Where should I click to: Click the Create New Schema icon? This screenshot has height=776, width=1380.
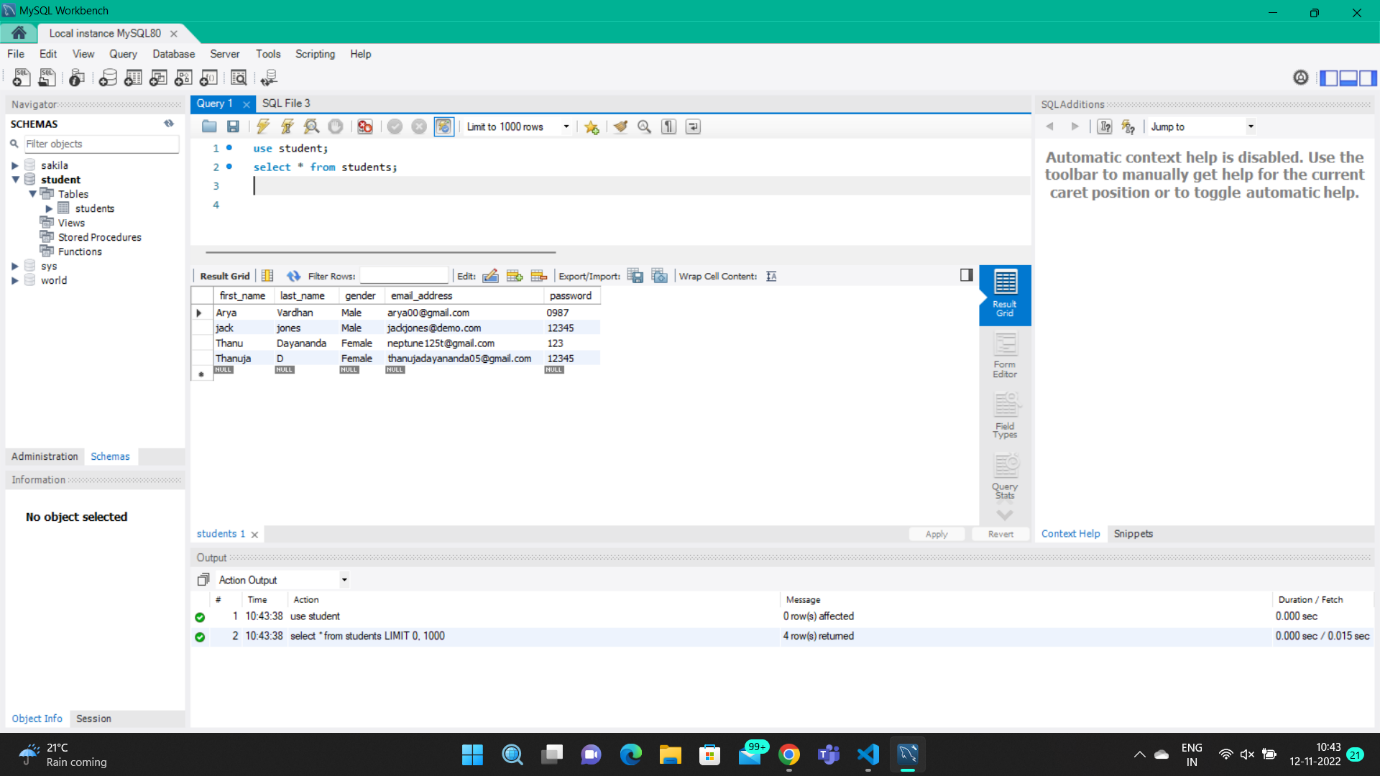click(x=108, y=77)
